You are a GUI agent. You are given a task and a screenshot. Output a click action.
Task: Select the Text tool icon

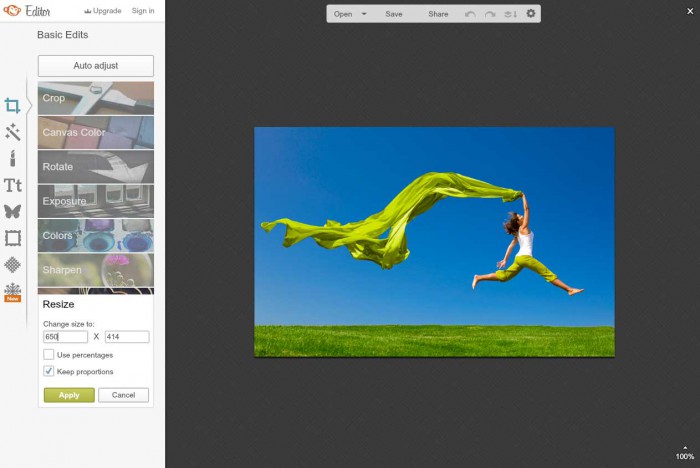(x=12, y=185)
